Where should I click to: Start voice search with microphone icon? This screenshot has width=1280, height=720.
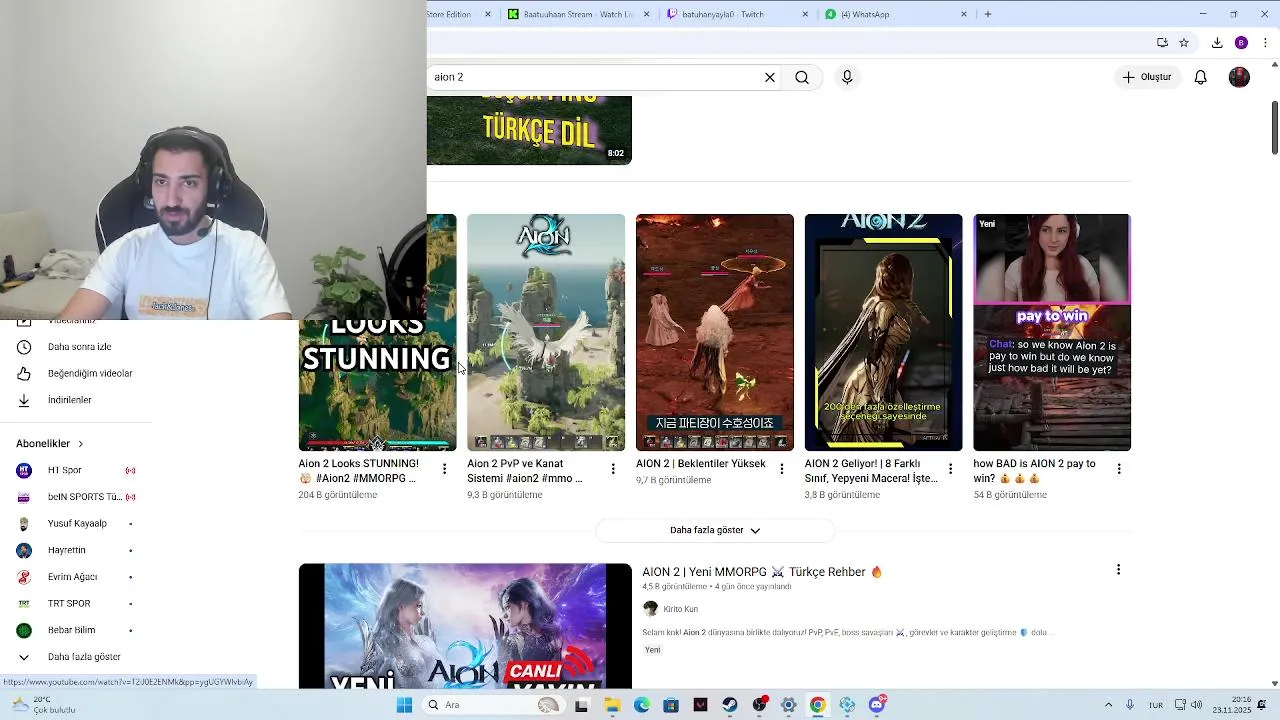[847, 77]
